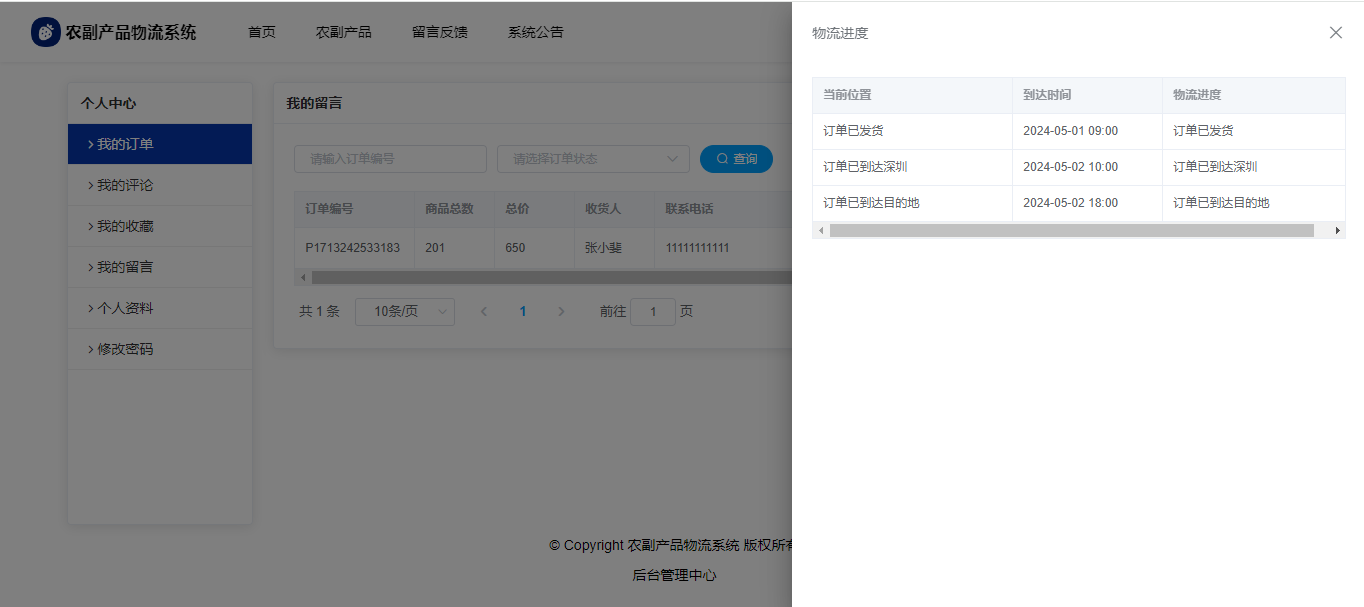Click right arrow of drawer table scrollbar
The image size is (1364, 607).
1338,231
